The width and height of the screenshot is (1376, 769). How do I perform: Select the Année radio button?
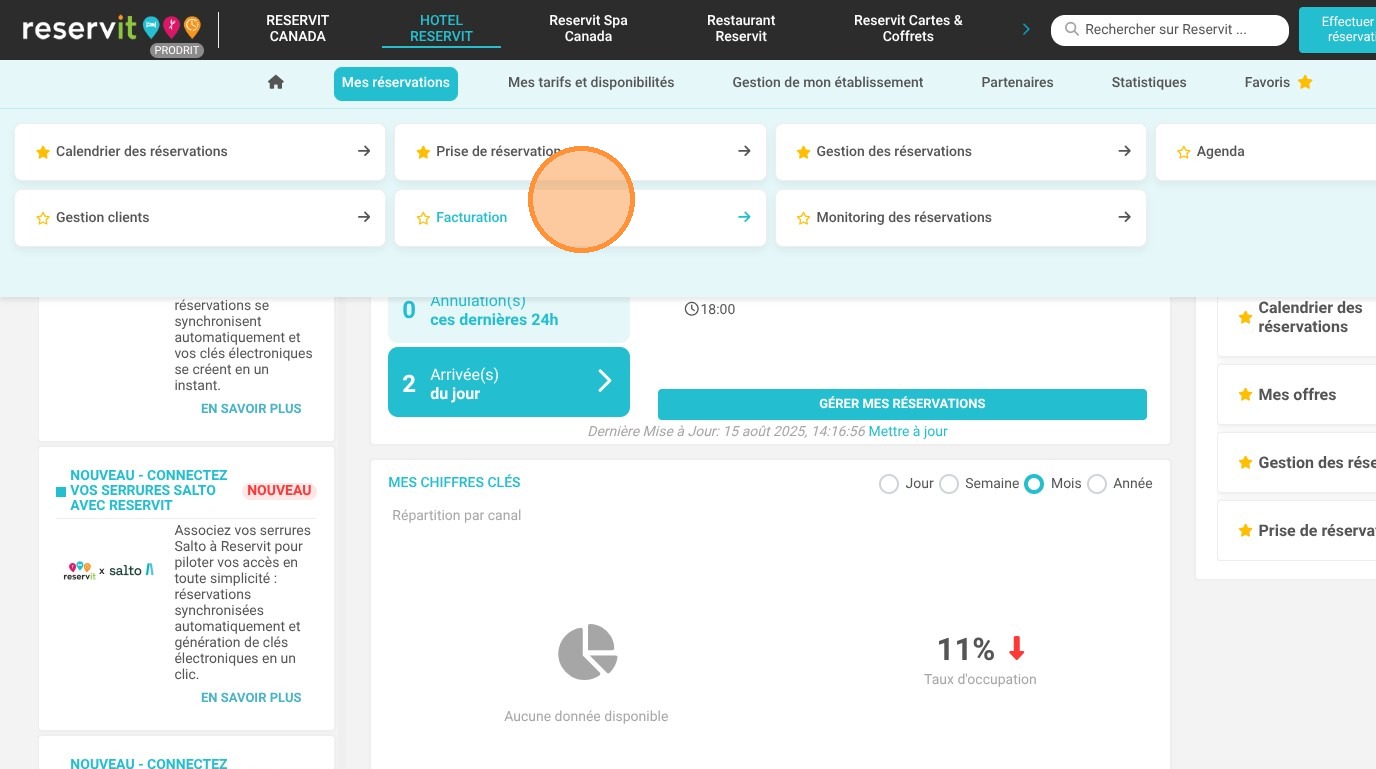coord(1096,484)
